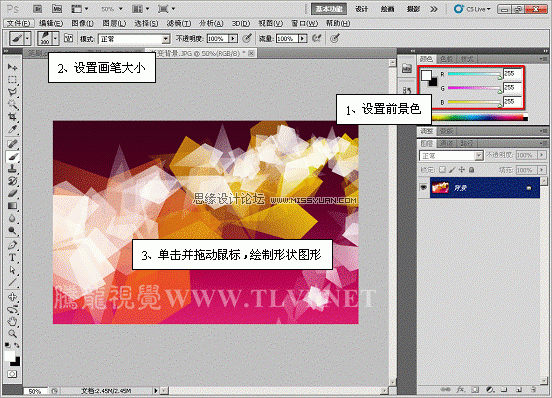Select the Crop tool
The image size is (552, 398).
pos(12,116)
